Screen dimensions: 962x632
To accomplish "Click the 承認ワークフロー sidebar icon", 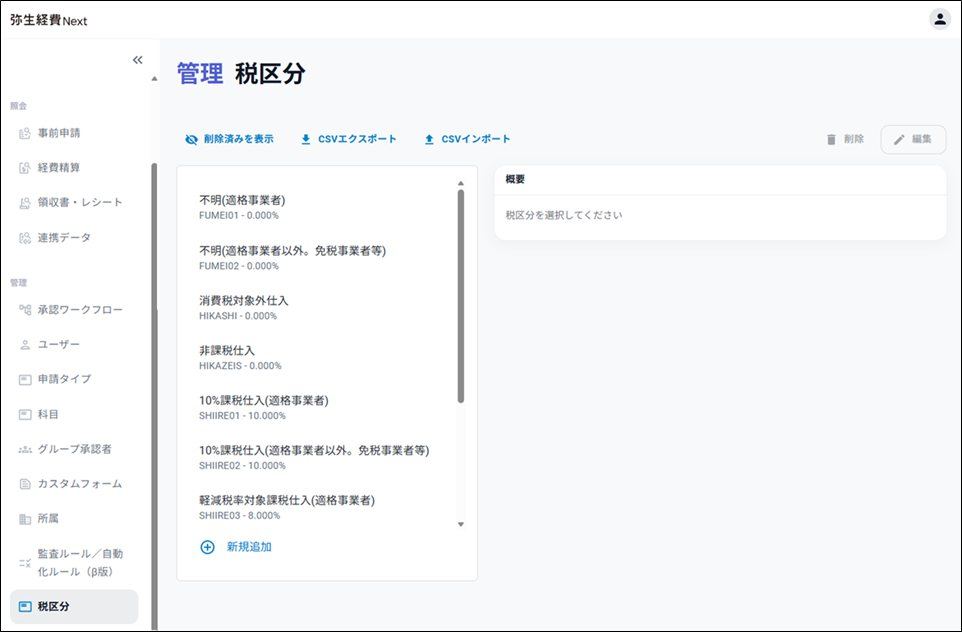I will click(x=25, y=310).
